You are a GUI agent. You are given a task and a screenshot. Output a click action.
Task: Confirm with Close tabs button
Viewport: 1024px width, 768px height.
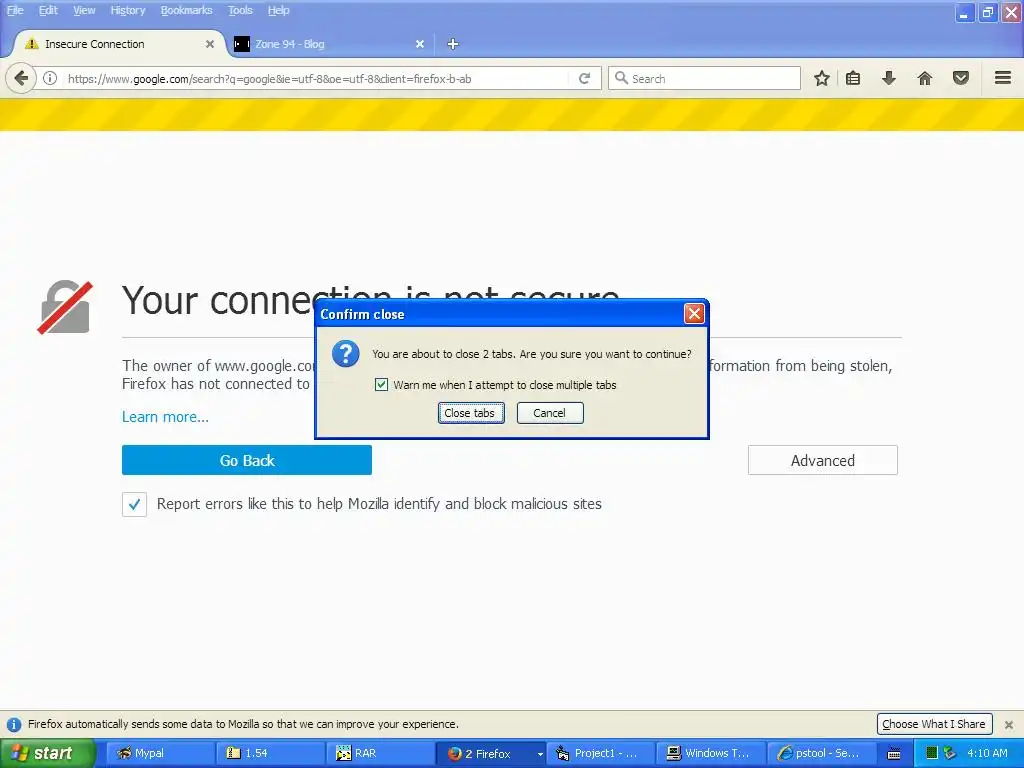tap(471, 413)
